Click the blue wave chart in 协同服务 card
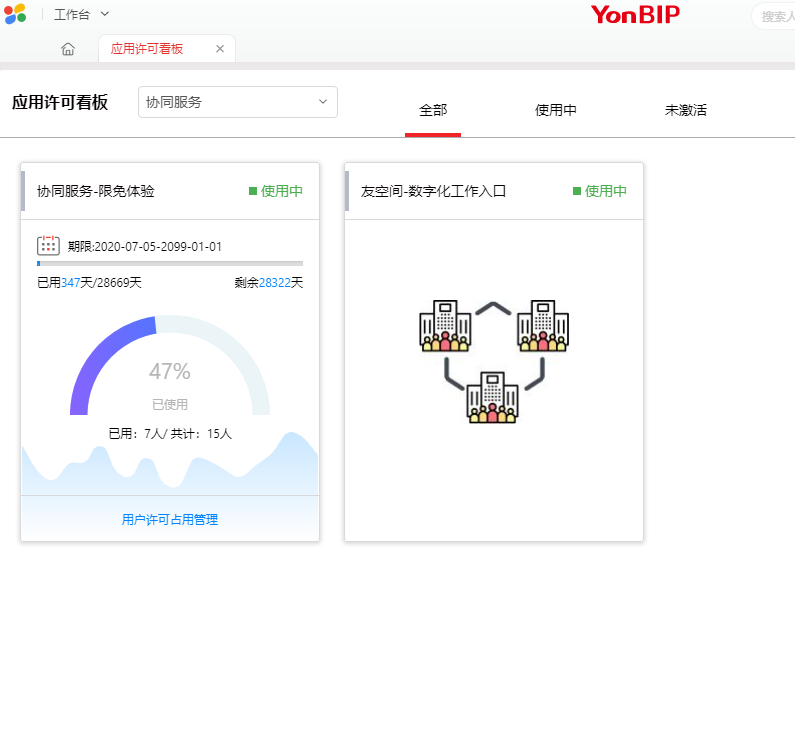Screen dimensions: 795x750 click(x=170, y=463)
